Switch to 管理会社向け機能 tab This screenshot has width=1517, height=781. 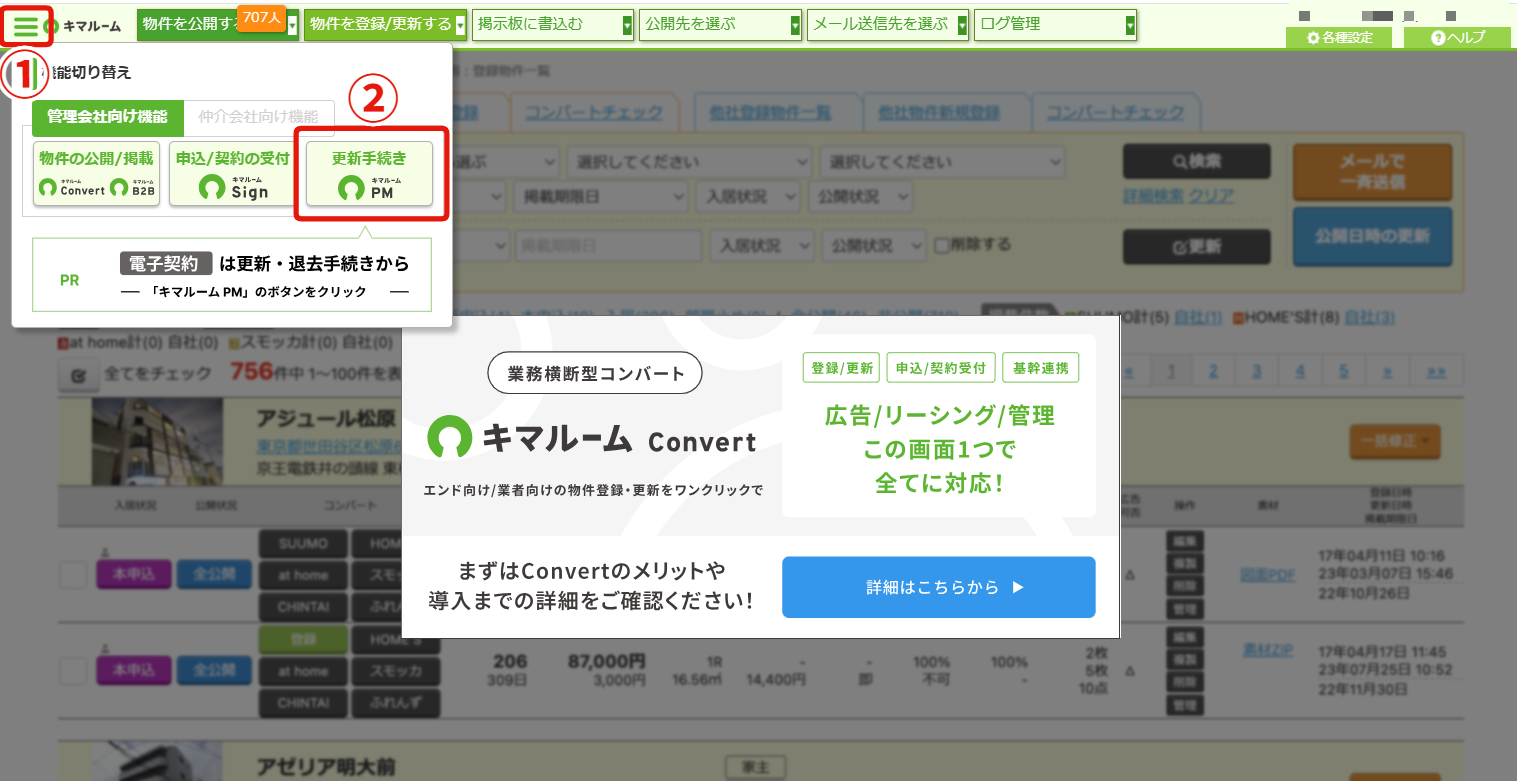click(x=107, y=117)
